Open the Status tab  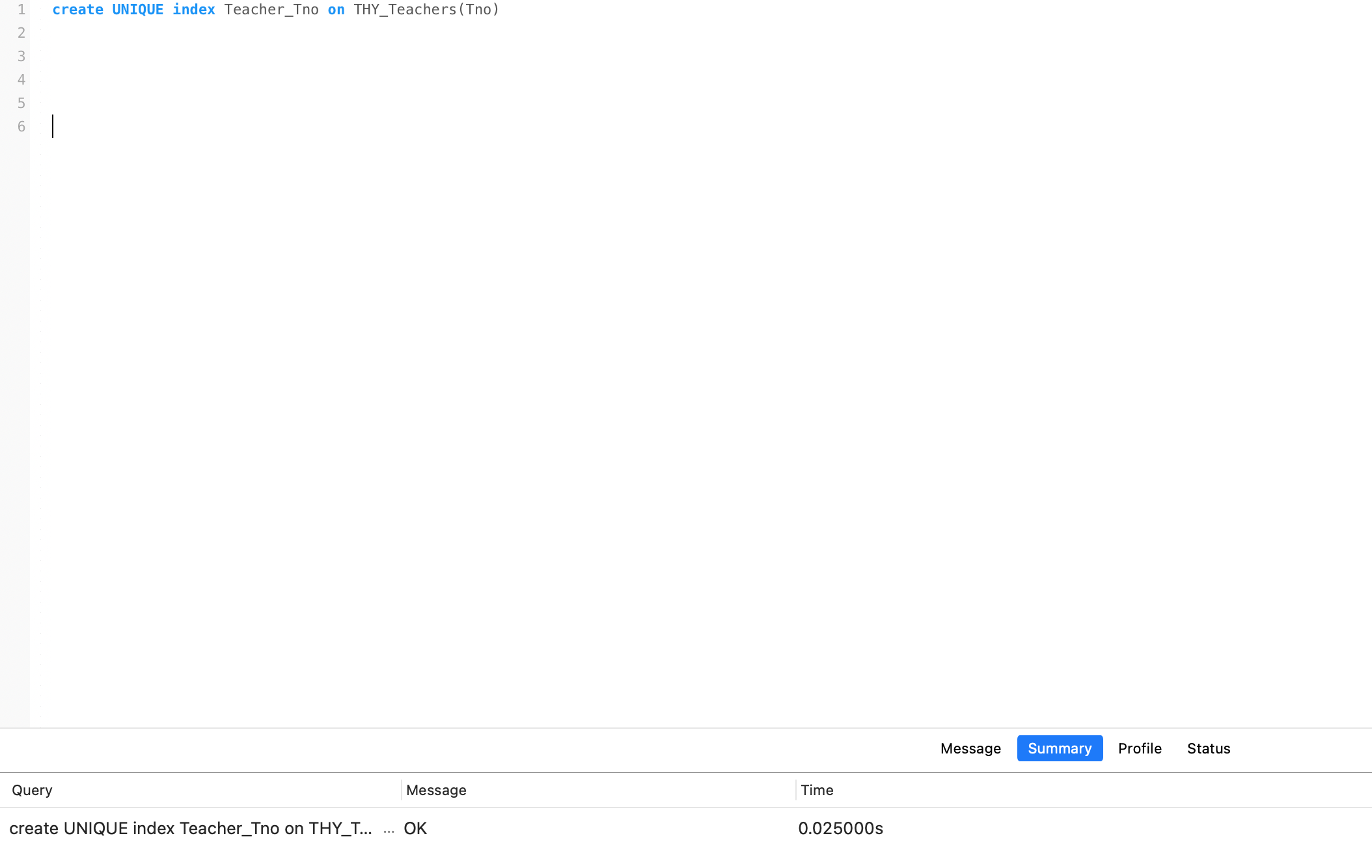(1208, 748)
